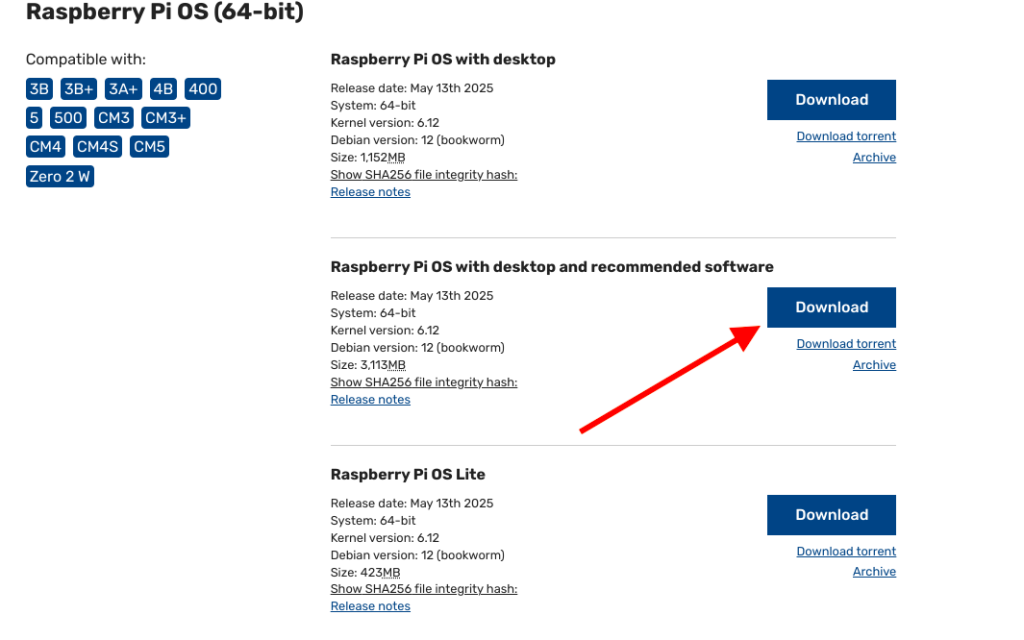
Task: Open Release notes for OS Lite
Action: tap(370, 606)
